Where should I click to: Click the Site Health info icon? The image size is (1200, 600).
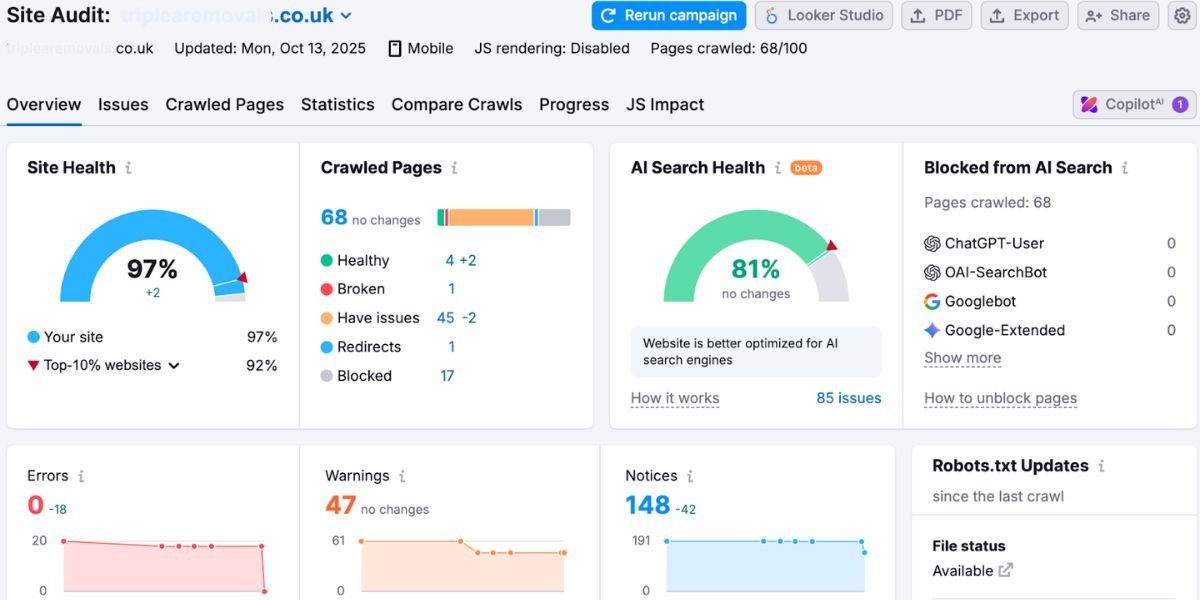(x=128, y=168)
